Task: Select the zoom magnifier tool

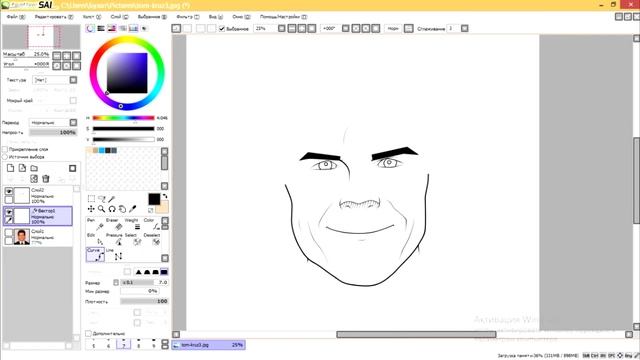Action: [x=101, y=209]
